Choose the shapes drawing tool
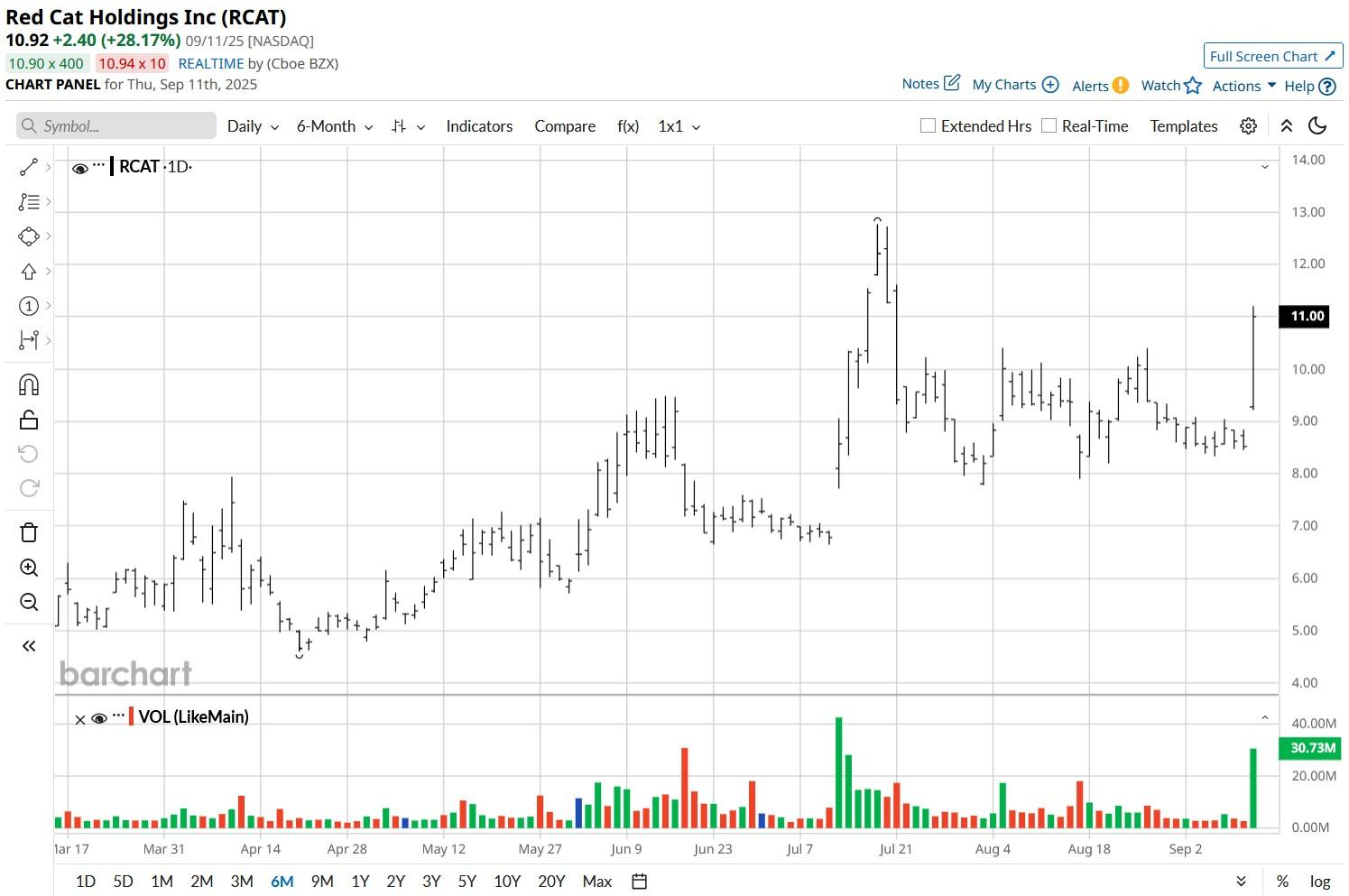Image resolution: width=1349 pixels, height=896 pixels. pyautogui.click(x=29, y=236)
